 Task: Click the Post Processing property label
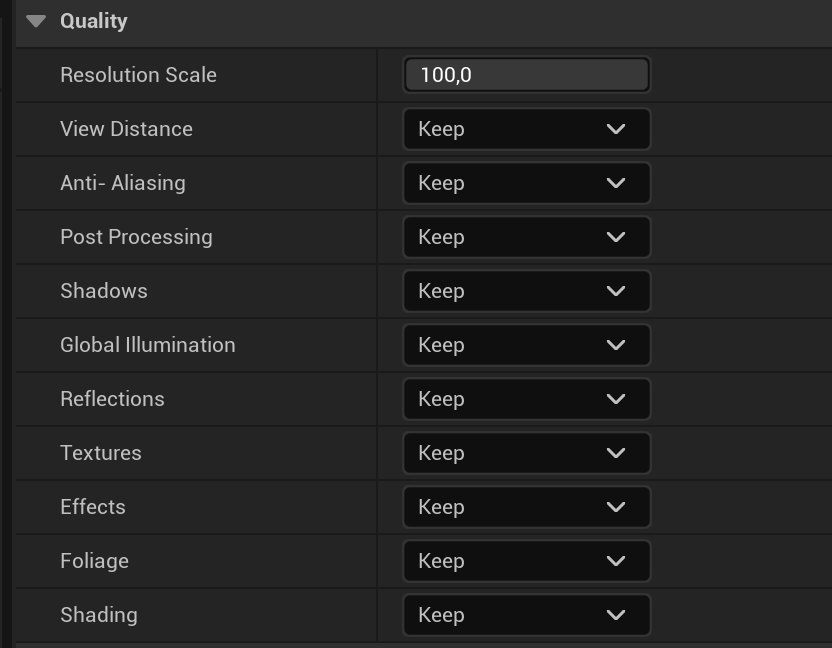tap(136, 237)
